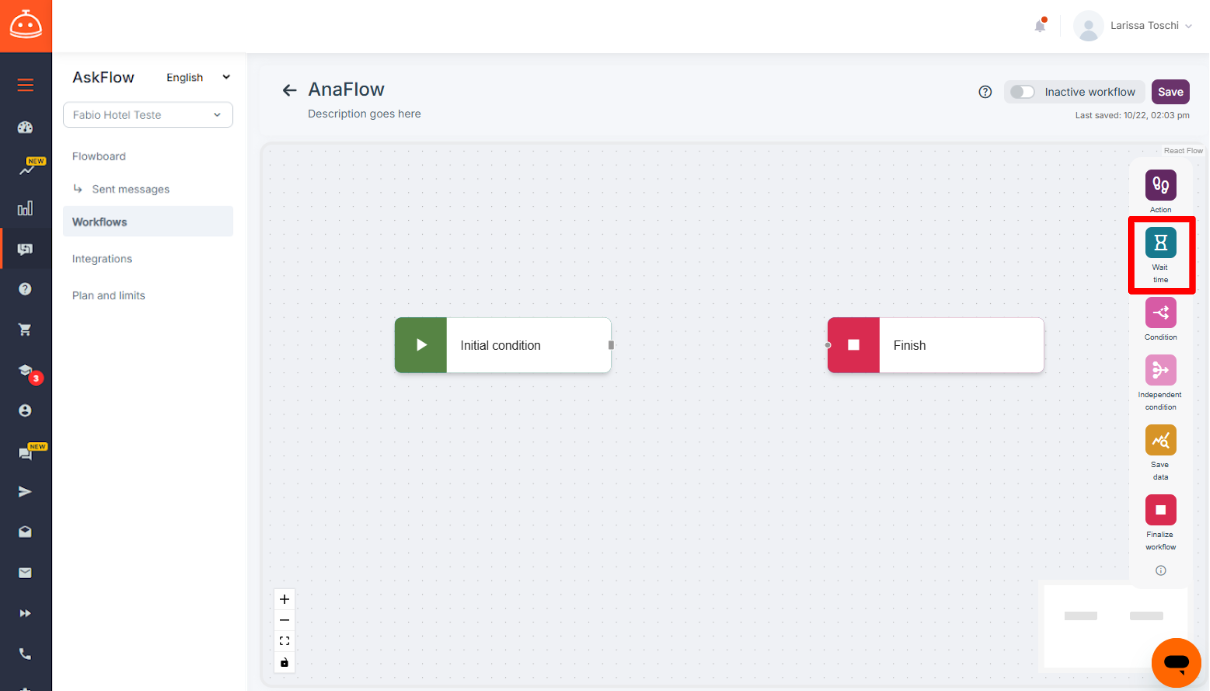
Task: Select the Save data node icon
Action: tap(1160, 440)
